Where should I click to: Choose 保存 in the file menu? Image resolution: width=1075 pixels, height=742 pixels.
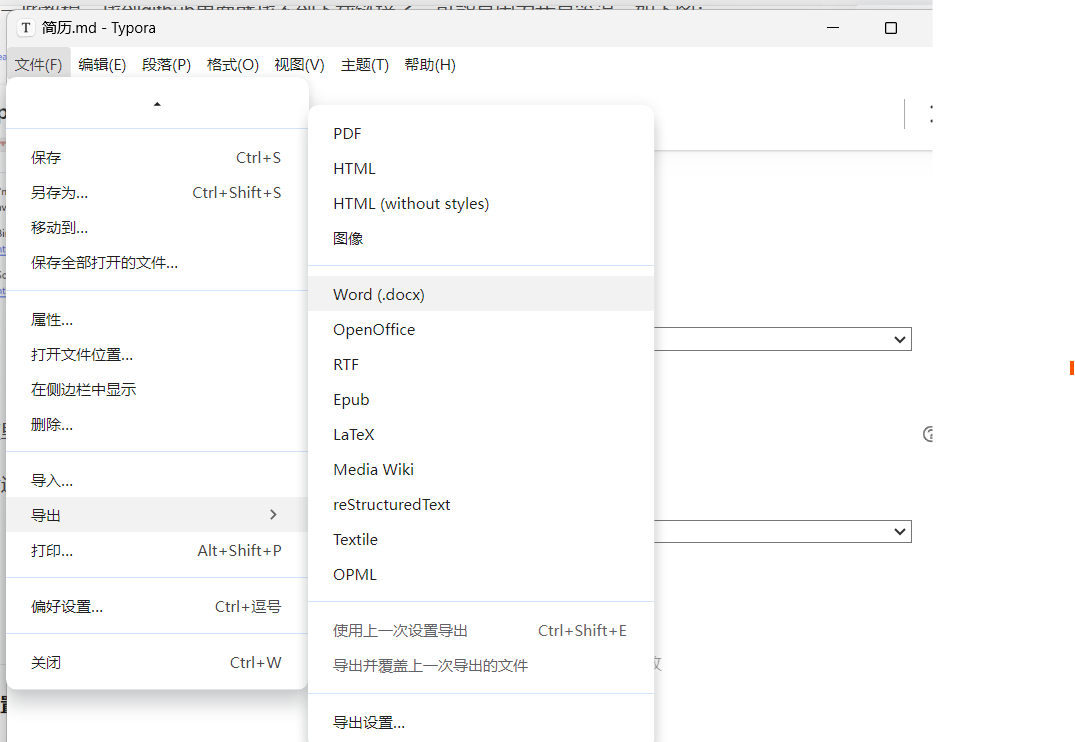pyautogui.click(x=156, y=158)
